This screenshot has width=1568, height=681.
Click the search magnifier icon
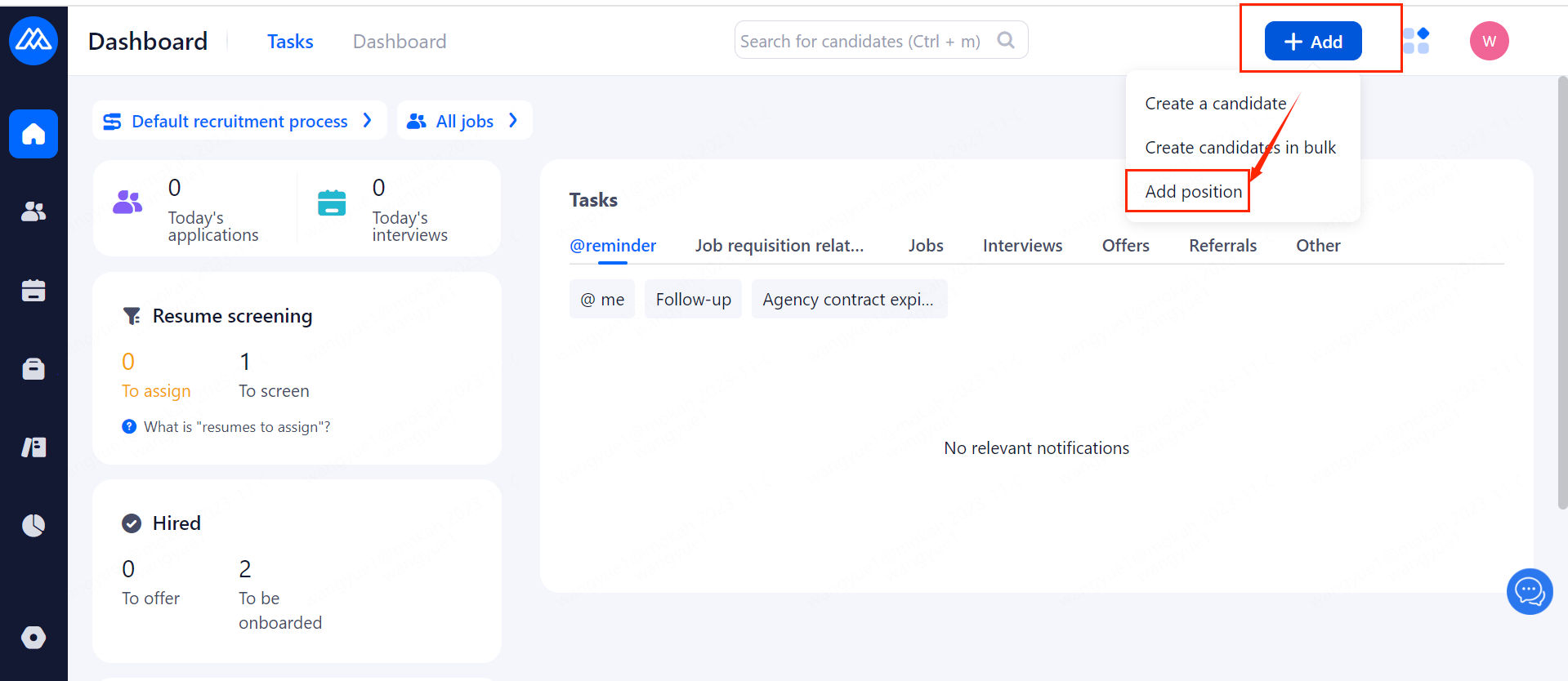1006,40
